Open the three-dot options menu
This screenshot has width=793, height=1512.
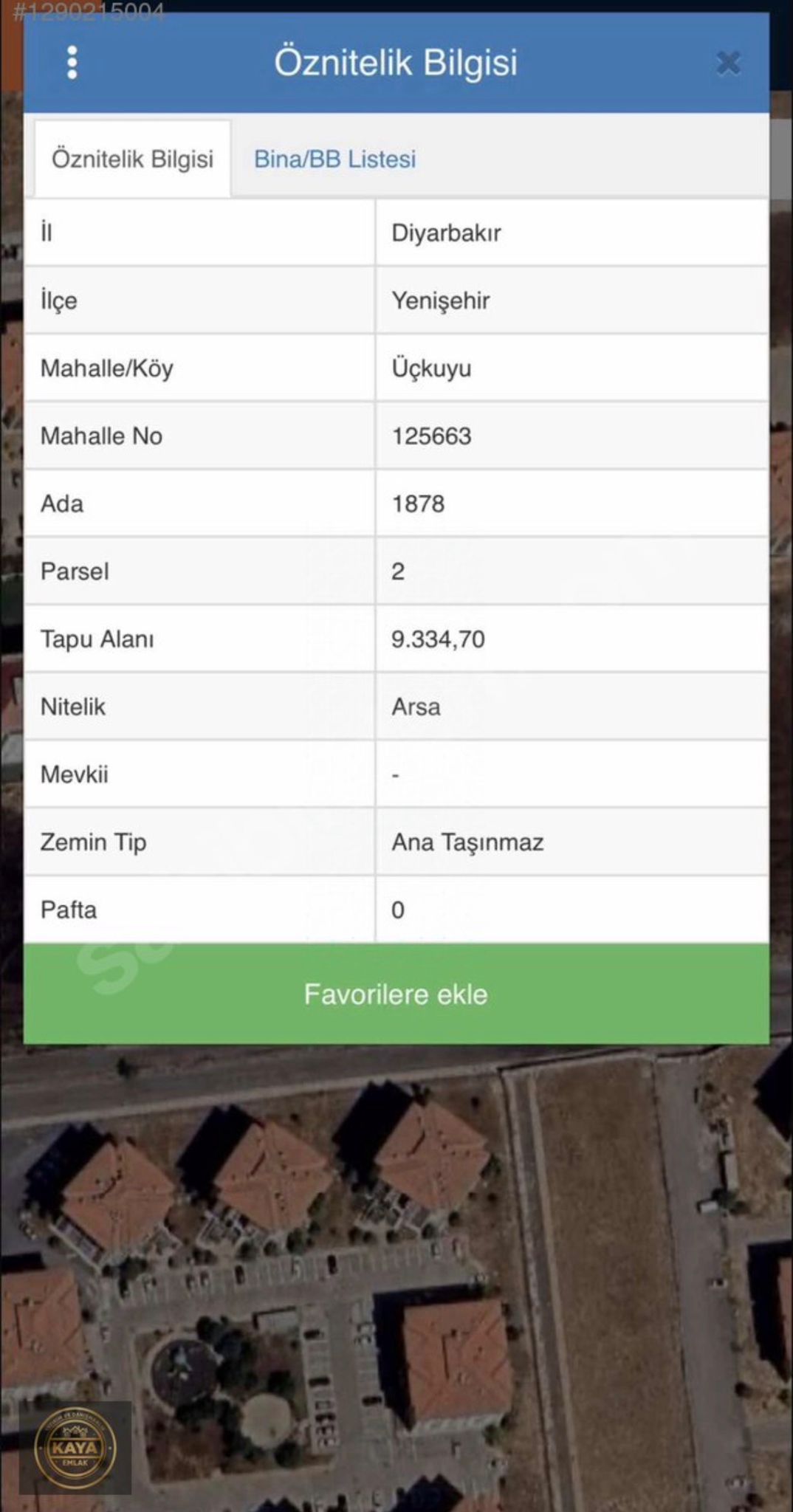coord(72,63)
